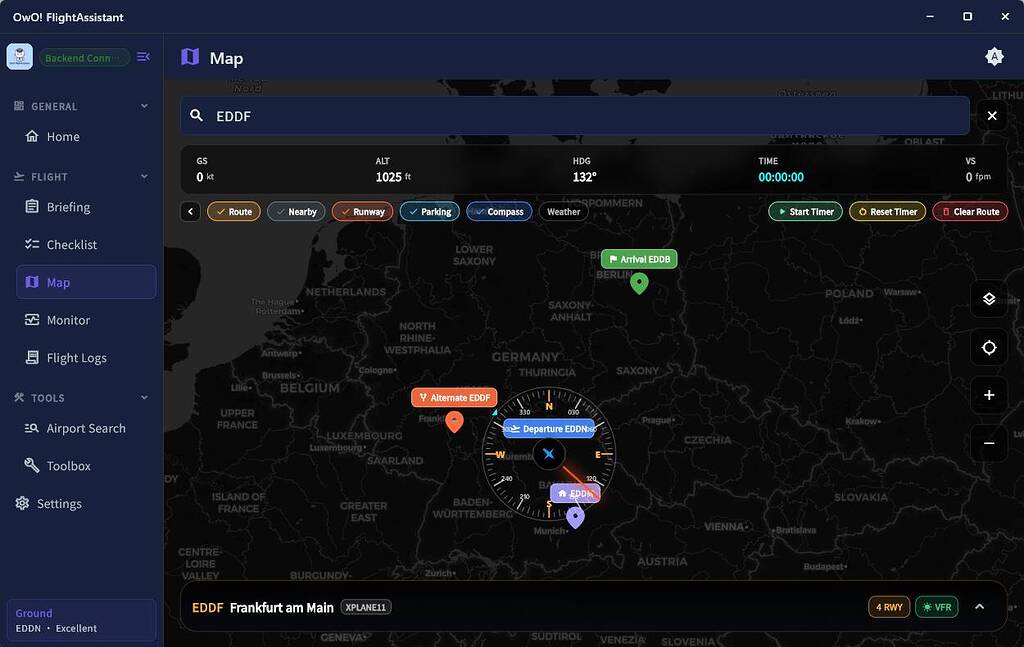Click the aircraft icon in compass
The width and height of the screenshot is (1024, 647).
click(x=549, y=454)
